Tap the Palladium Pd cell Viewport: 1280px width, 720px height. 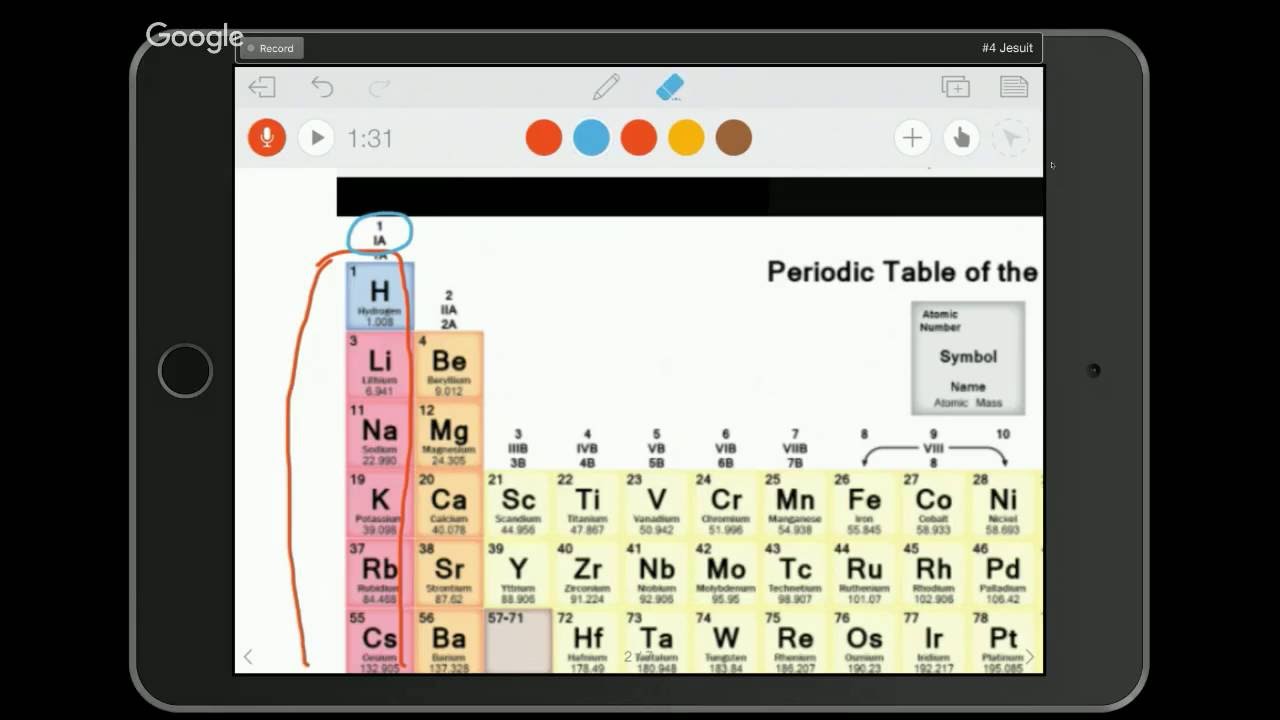click(1003, 574)
